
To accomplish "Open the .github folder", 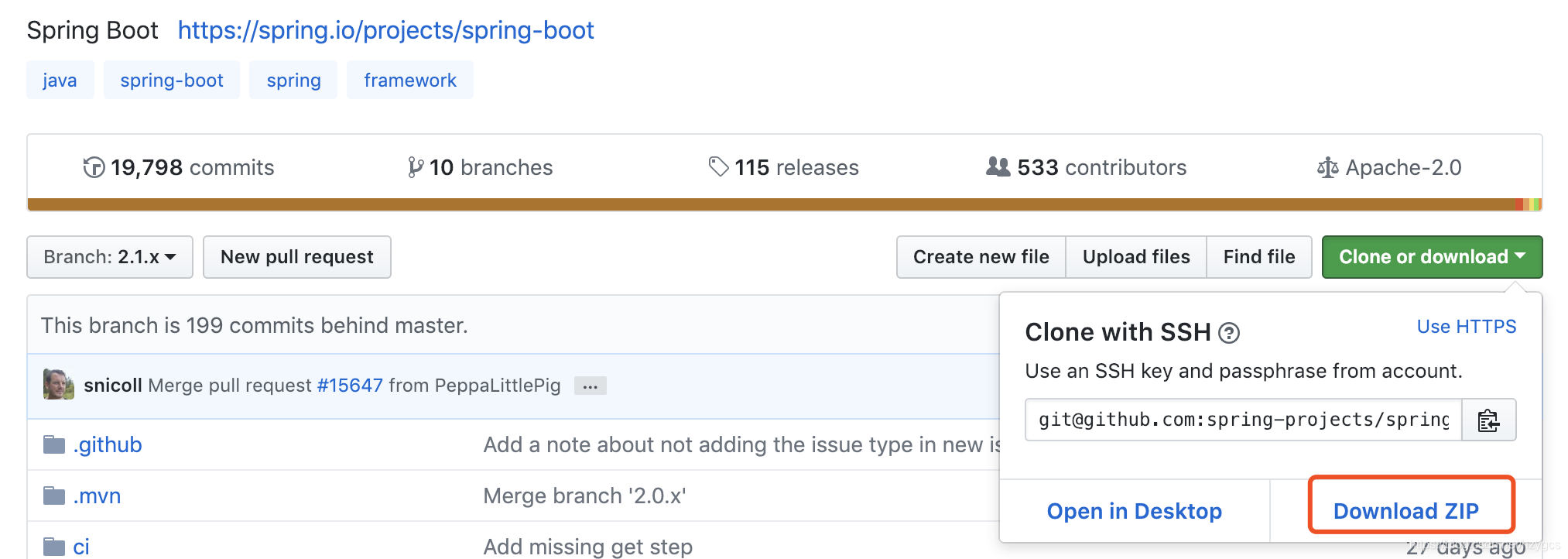I will [x=108, y=444].
